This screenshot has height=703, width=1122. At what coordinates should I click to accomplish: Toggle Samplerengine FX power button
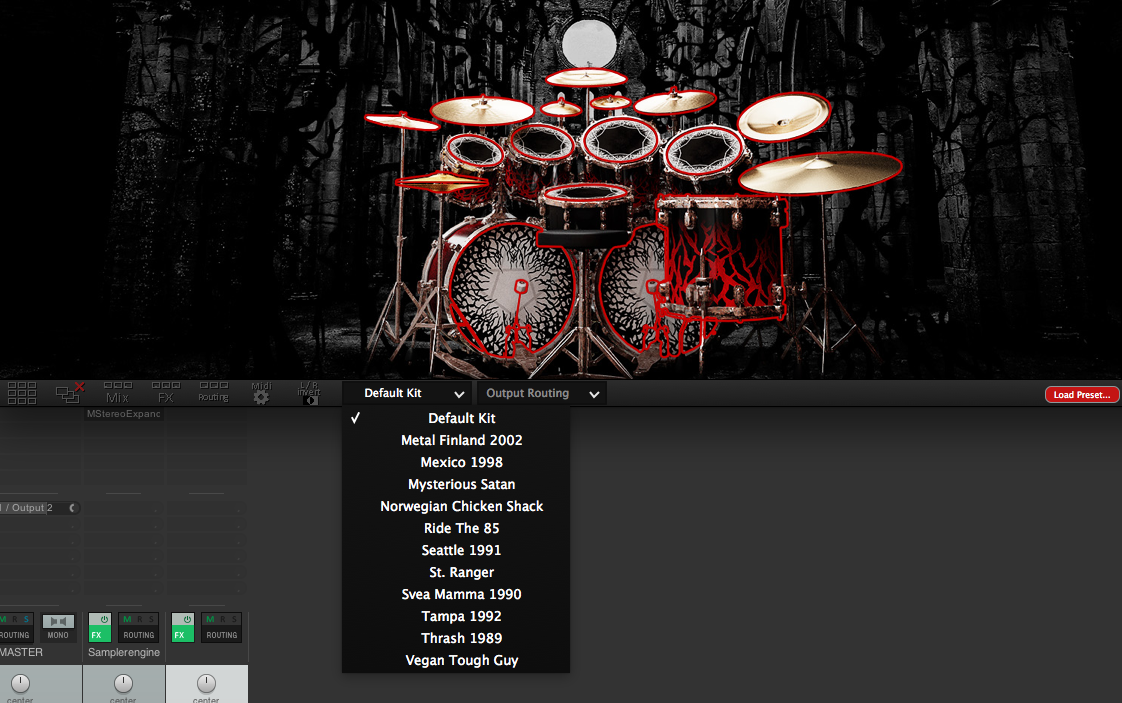pos(104,619)
